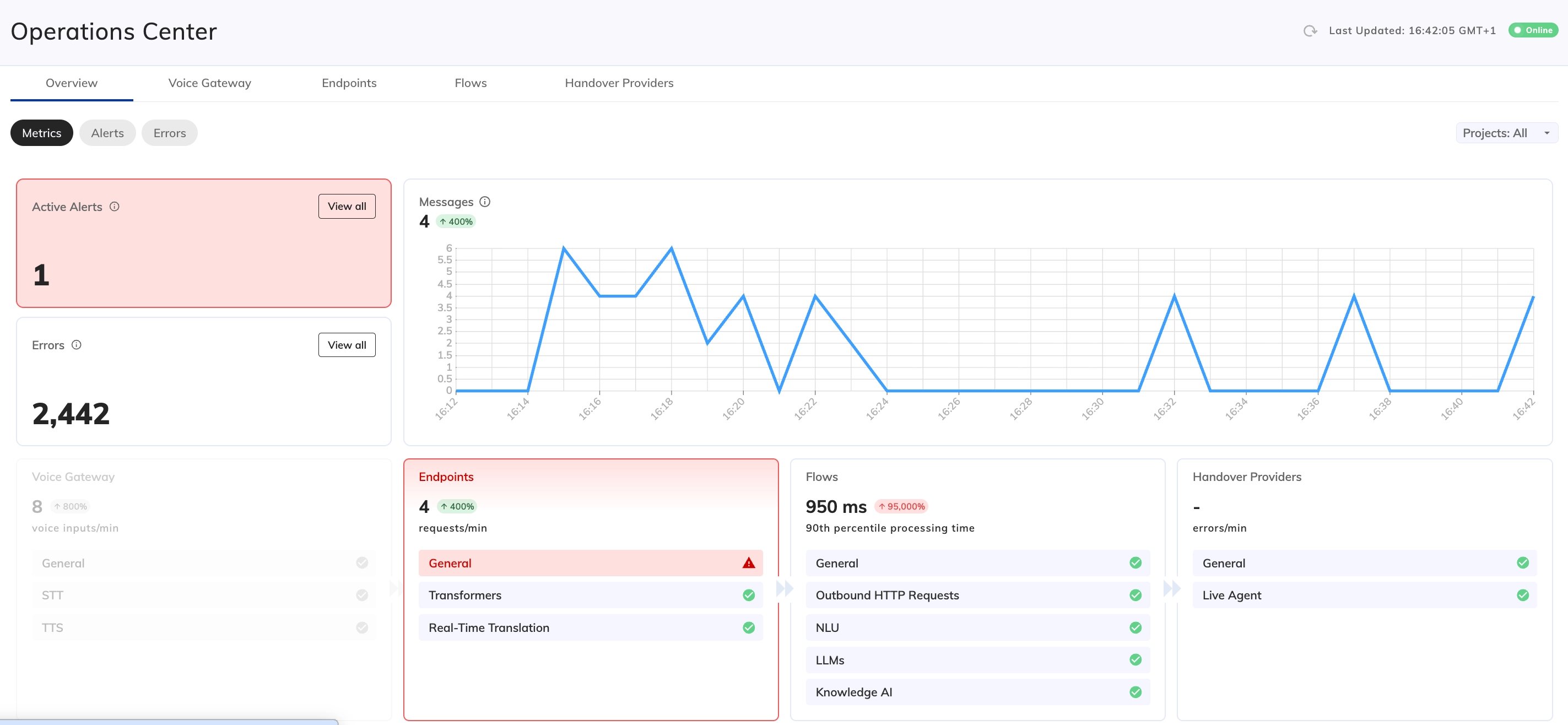The width and height of the screenshot is (1568, 725).
Task: Open the STT row in Voice Gateway
Action: tap(204, 596)
